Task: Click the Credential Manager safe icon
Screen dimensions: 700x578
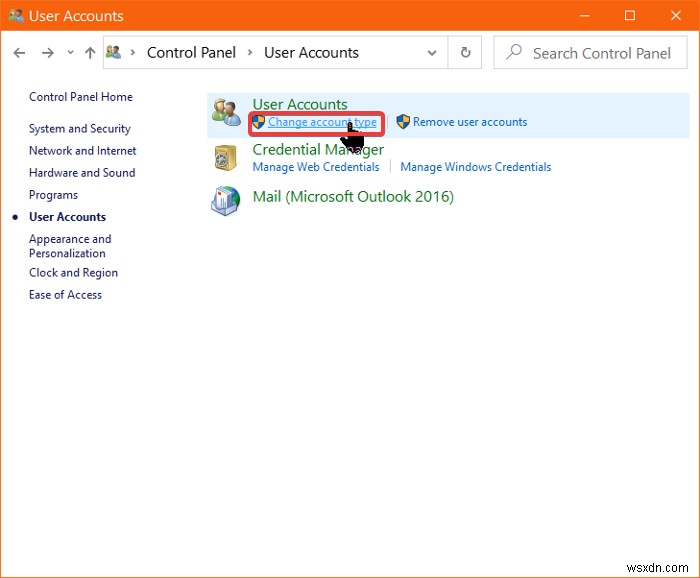Action: click(x=226, y=158)
